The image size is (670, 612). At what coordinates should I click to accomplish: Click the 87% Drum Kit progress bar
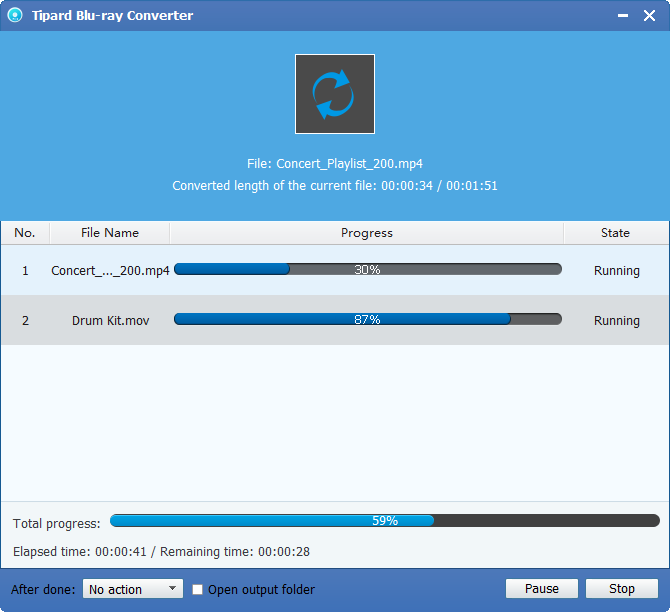pyautogui.click(x=367, y=319)
